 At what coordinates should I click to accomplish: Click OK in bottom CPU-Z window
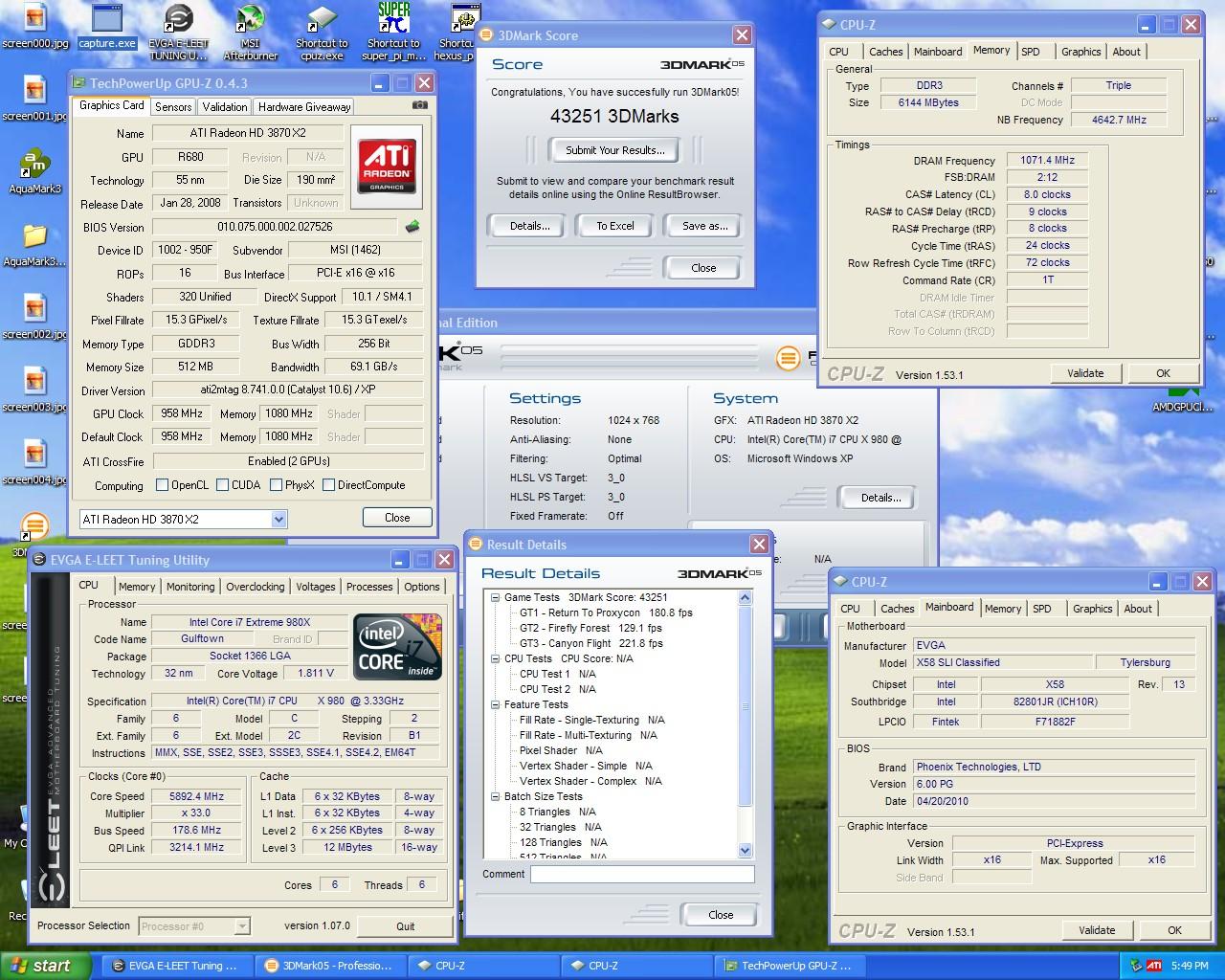[x=1174, y=930]
